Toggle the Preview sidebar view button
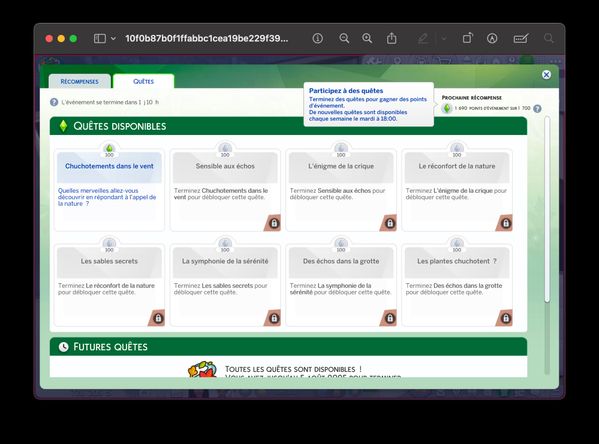This screenshot has height=444, width=599. coord(100,38)
